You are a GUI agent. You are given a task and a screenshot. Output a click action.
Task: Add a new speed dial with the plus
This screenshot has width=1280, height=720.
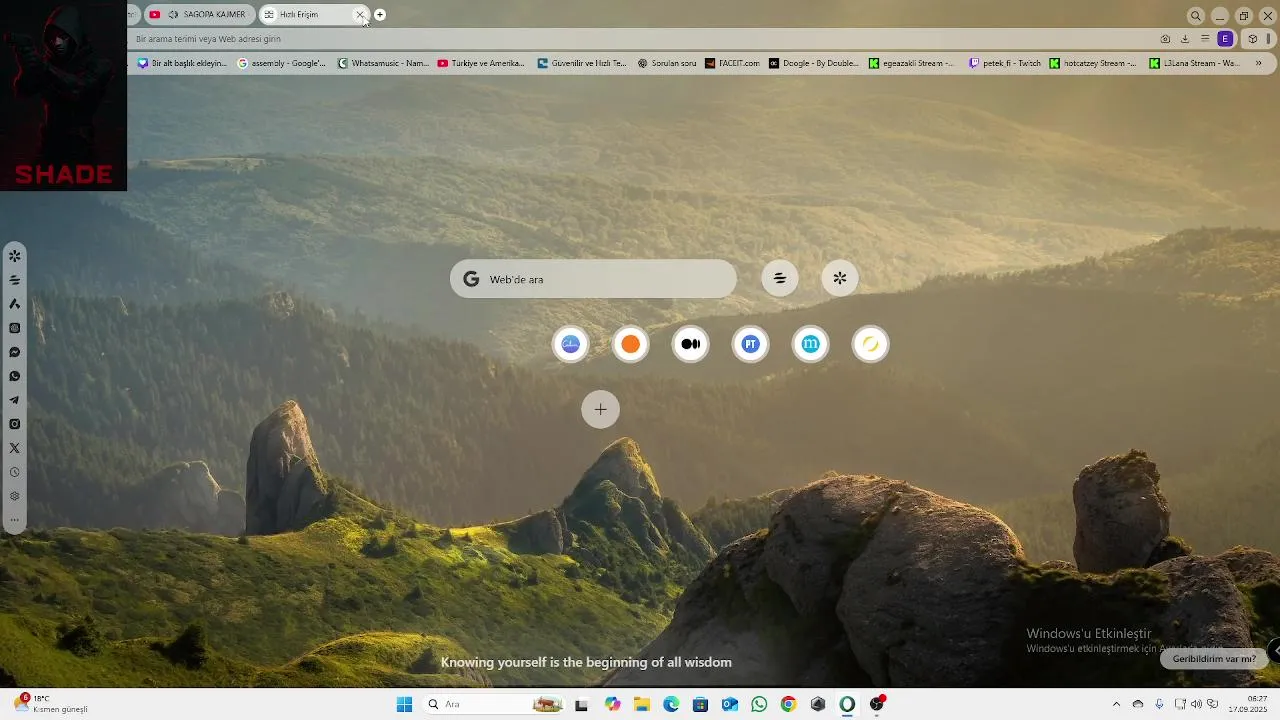coord(601,409)
